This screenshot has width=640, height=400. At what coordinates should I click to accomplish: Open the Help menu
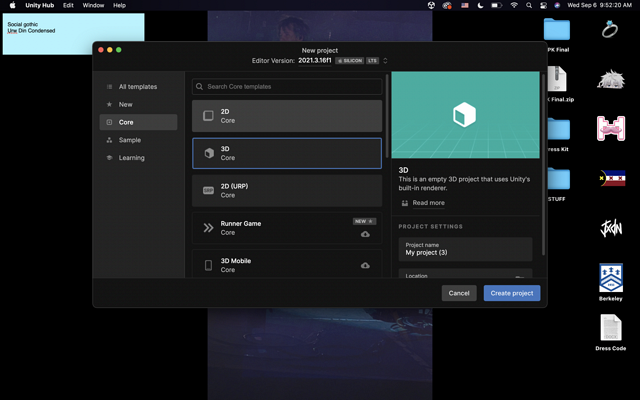(119, 5)
